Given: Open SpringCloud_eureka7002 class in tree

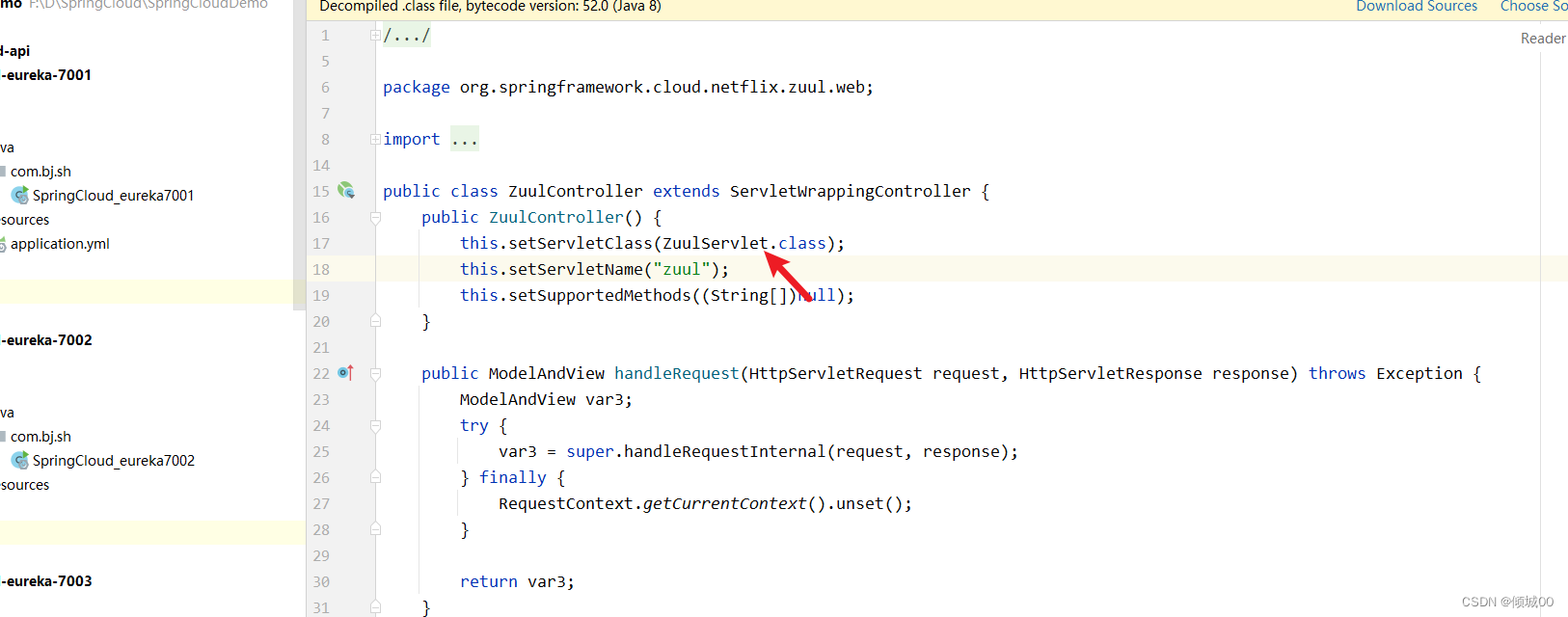Looking at the screenshot, I should (x=113, y=461).
